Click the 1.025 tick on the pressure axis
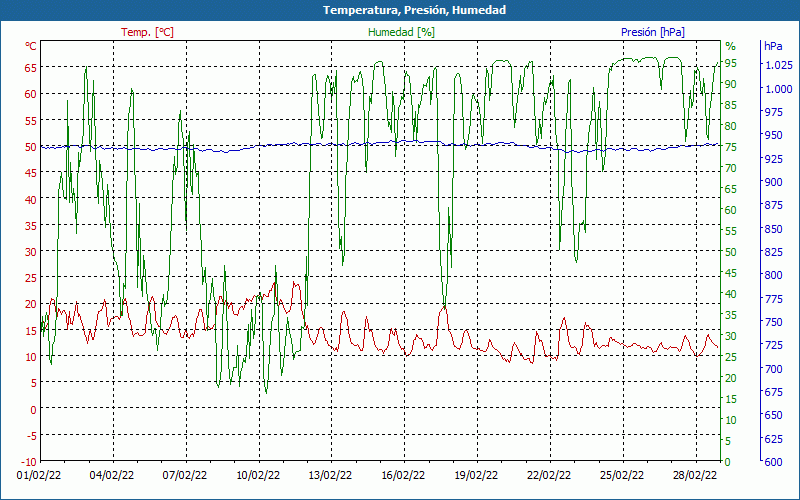800x500 pixels. [x=779, y=65]
